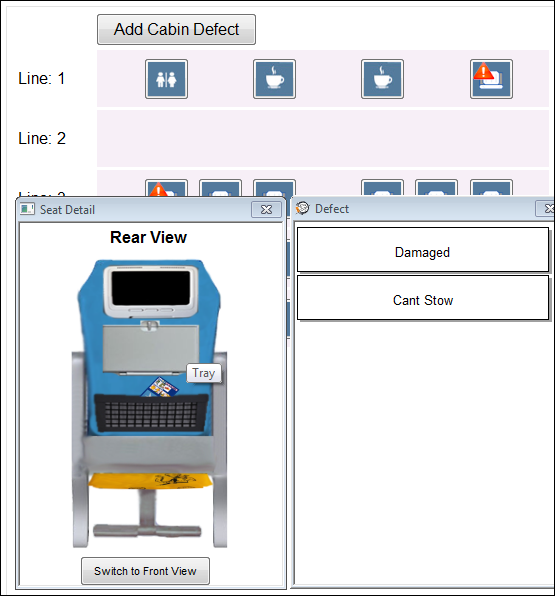Switch to Front View of the seat
555x596 pixels.
145,571
